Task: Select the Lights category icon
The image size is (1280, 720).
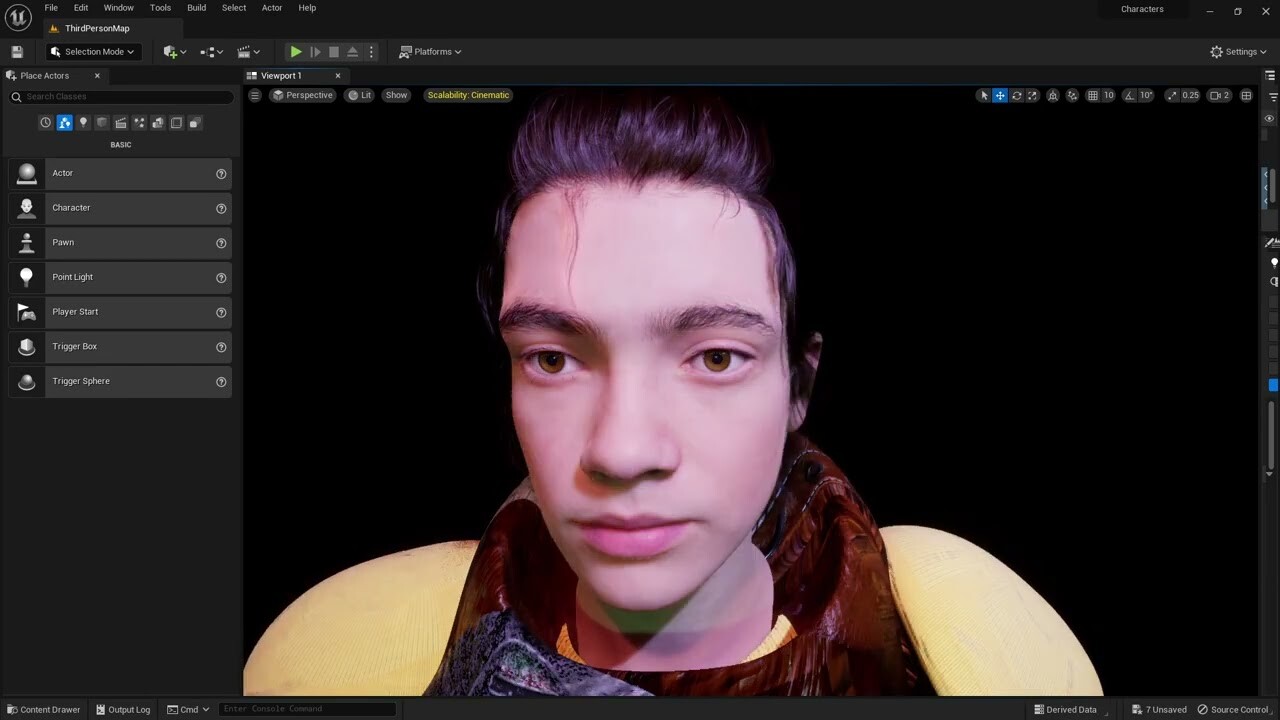Action: tap(83, 123)
